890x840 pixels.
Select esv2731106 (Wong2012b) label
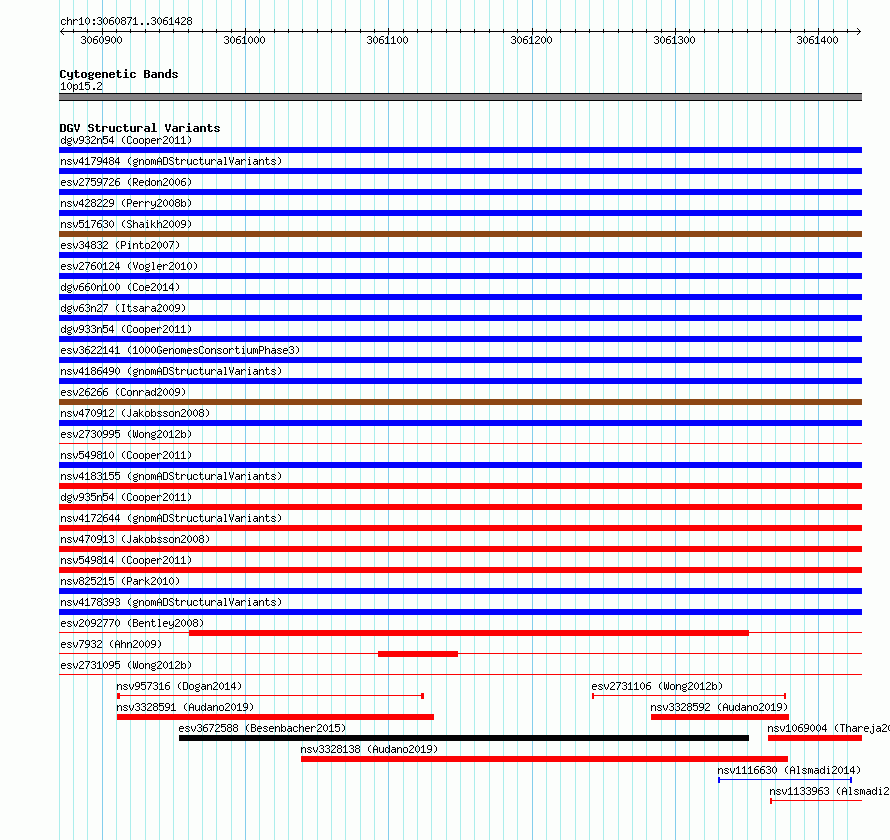[x=657, y=686]
